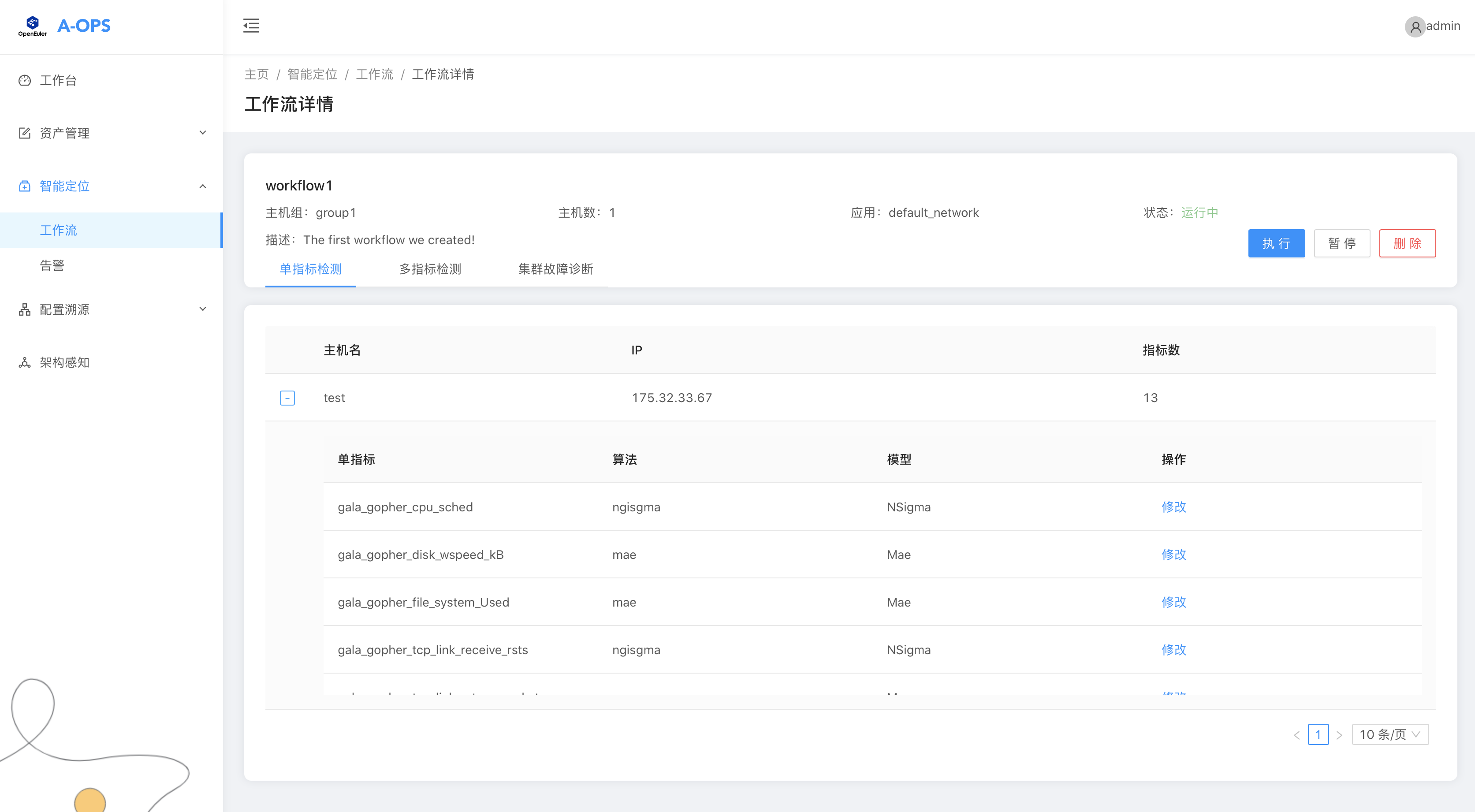Open the 10 条/页 page size dropdown

click(x=1389, y=734)
